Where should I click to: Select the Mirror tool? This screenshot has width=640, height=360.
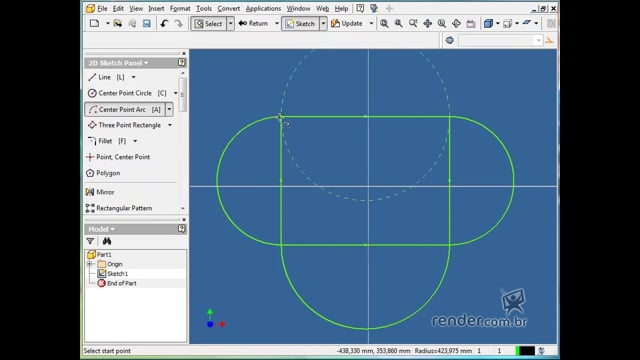coord(100,192)
